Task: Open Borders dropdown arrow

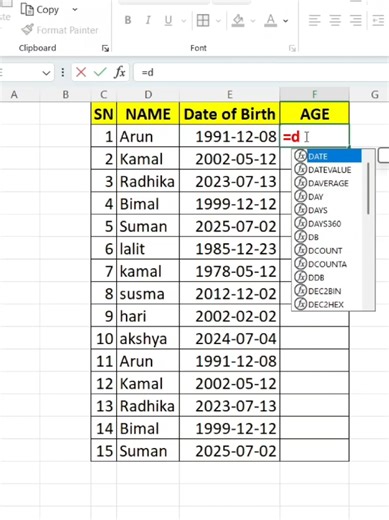Action: (218, 21)
